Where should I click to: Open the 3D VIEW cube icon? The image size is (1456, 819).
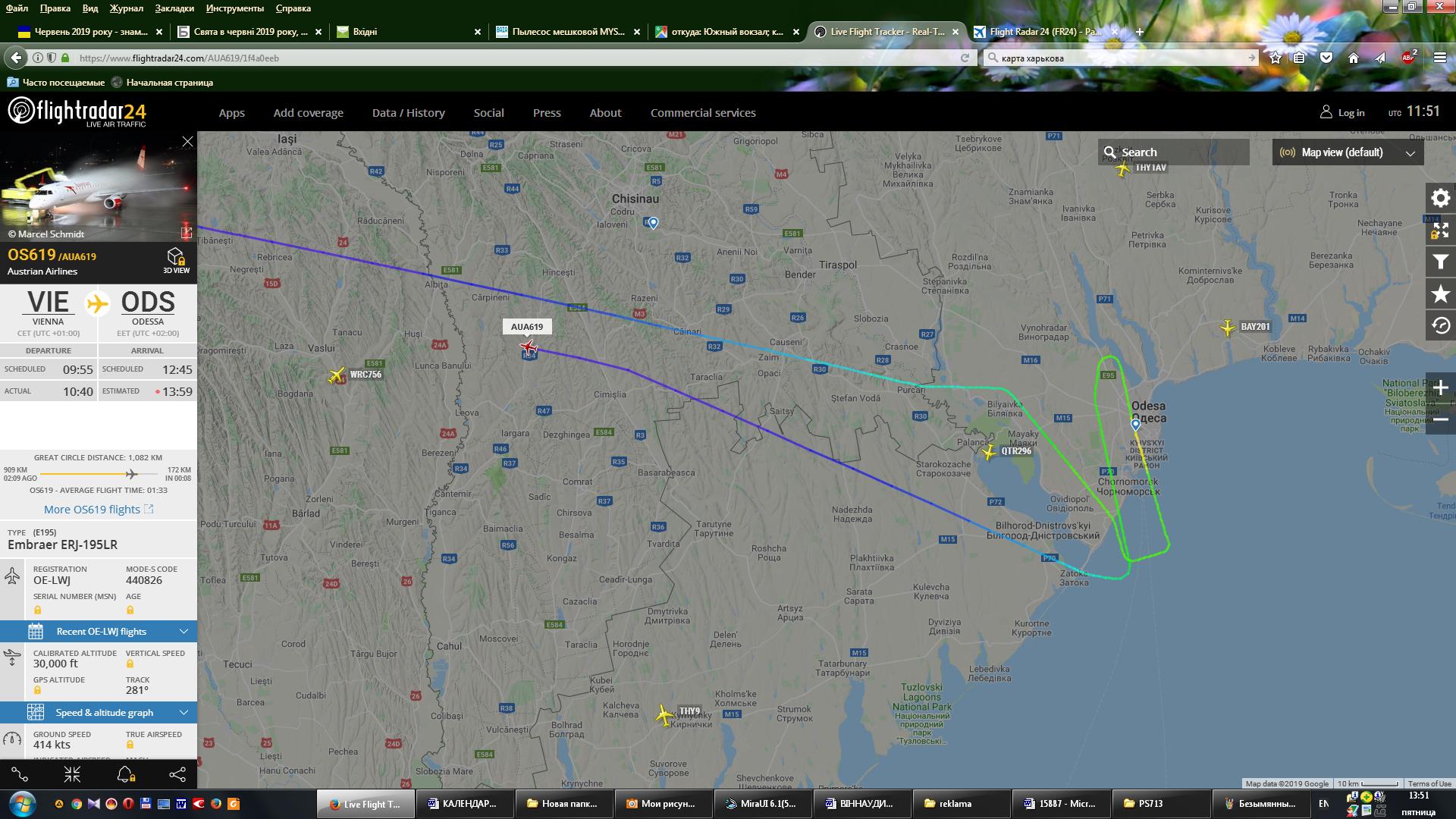click(x=176, y=258)
